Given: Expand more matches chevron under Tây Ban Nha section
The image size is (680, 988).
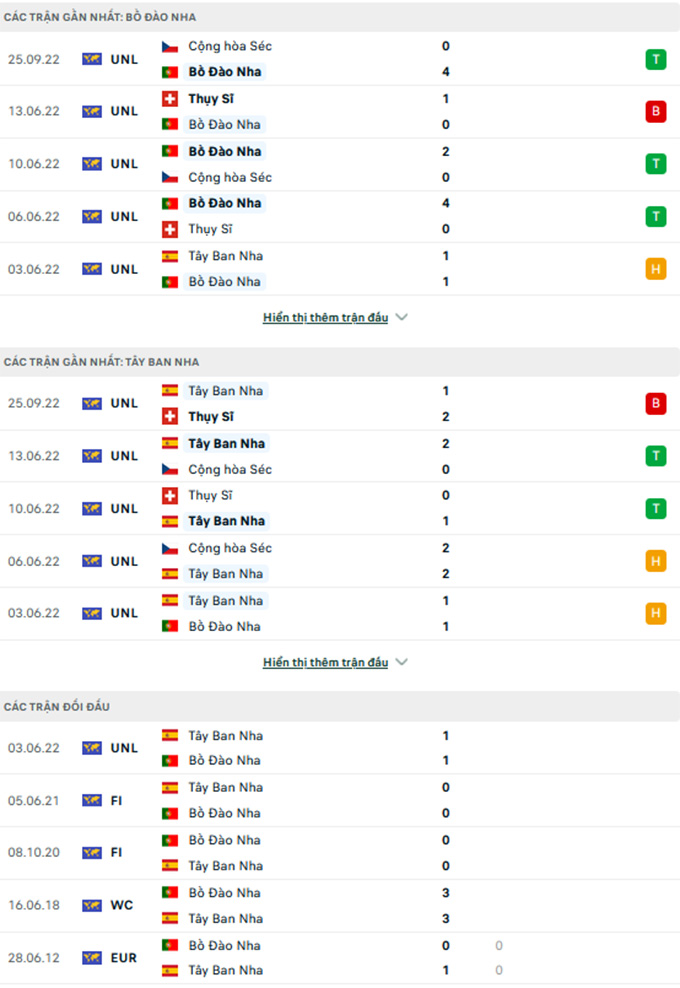Looking at the screenshot, I should click(x=402, y=662).
